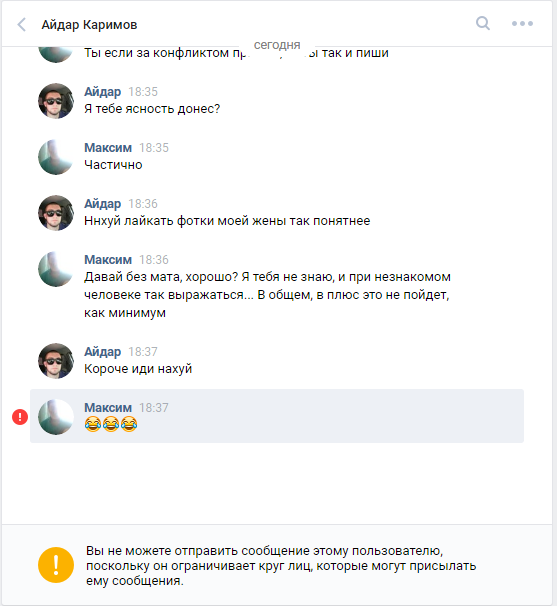This screenshot has height=606, width=557.
Task: Click the yellow warning exclamation icon
Action: [56, 565]
